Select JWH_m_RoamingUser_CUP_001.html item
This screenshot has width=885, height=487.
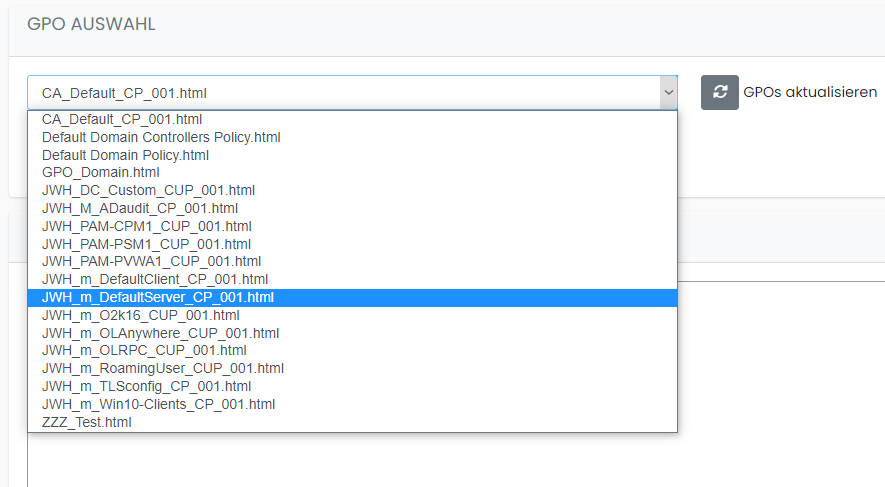pyautogui.click(x=163, y=368)
